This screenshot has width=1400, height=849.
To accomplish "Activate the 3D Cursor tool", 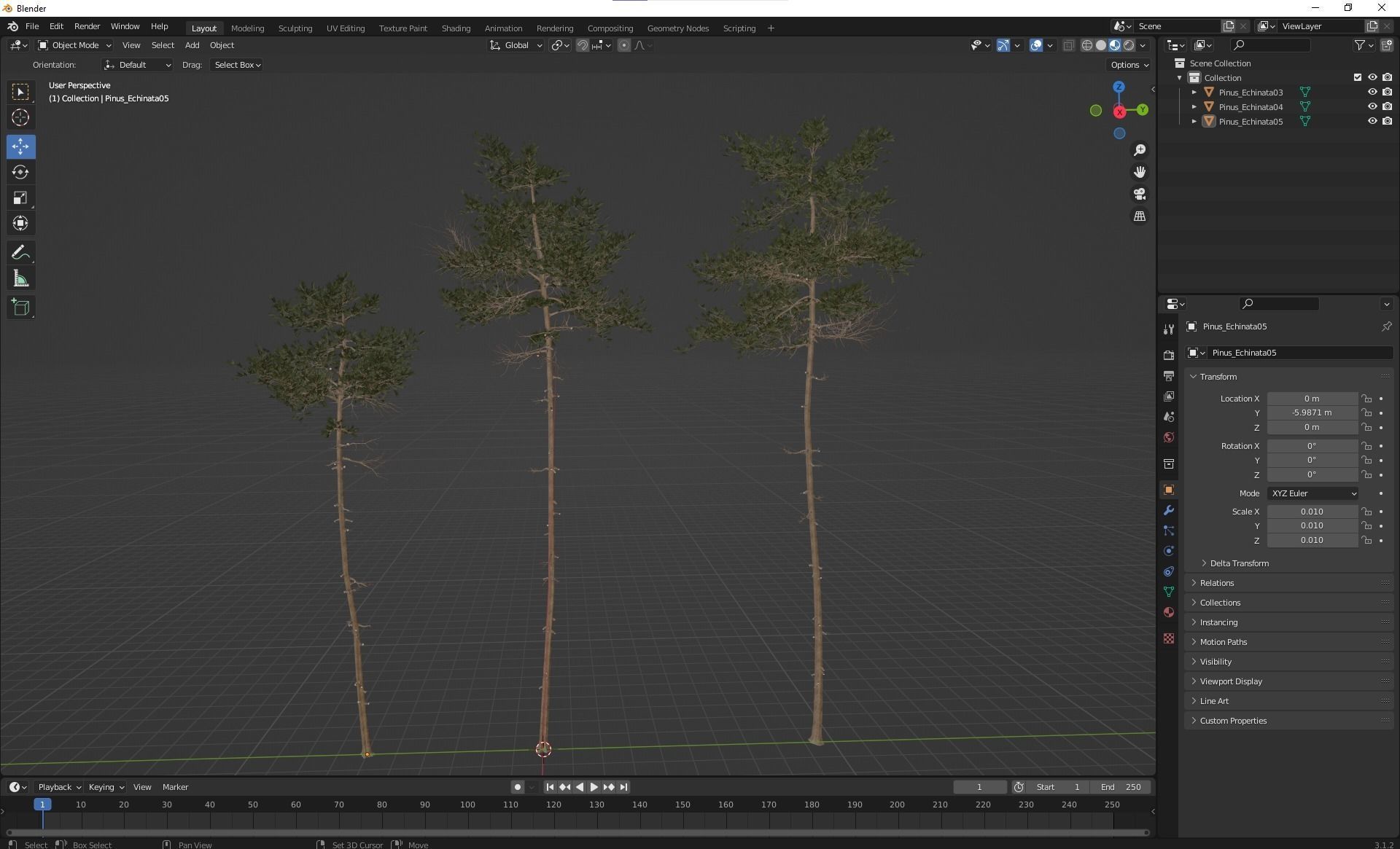I will click(20, 117).
